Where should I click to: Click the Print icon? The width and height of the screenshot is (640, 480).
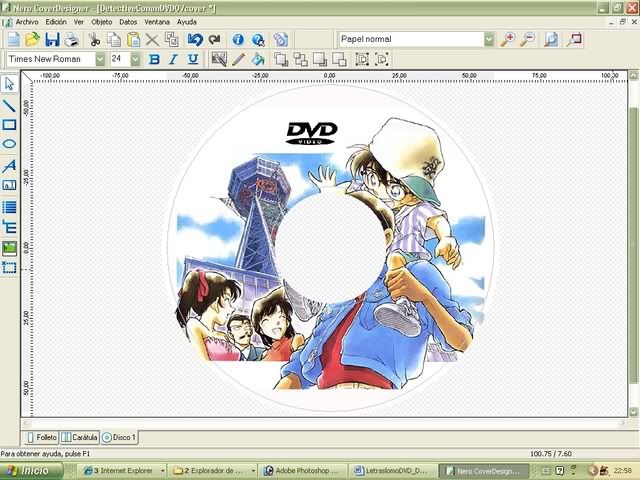tap(72, 40)
